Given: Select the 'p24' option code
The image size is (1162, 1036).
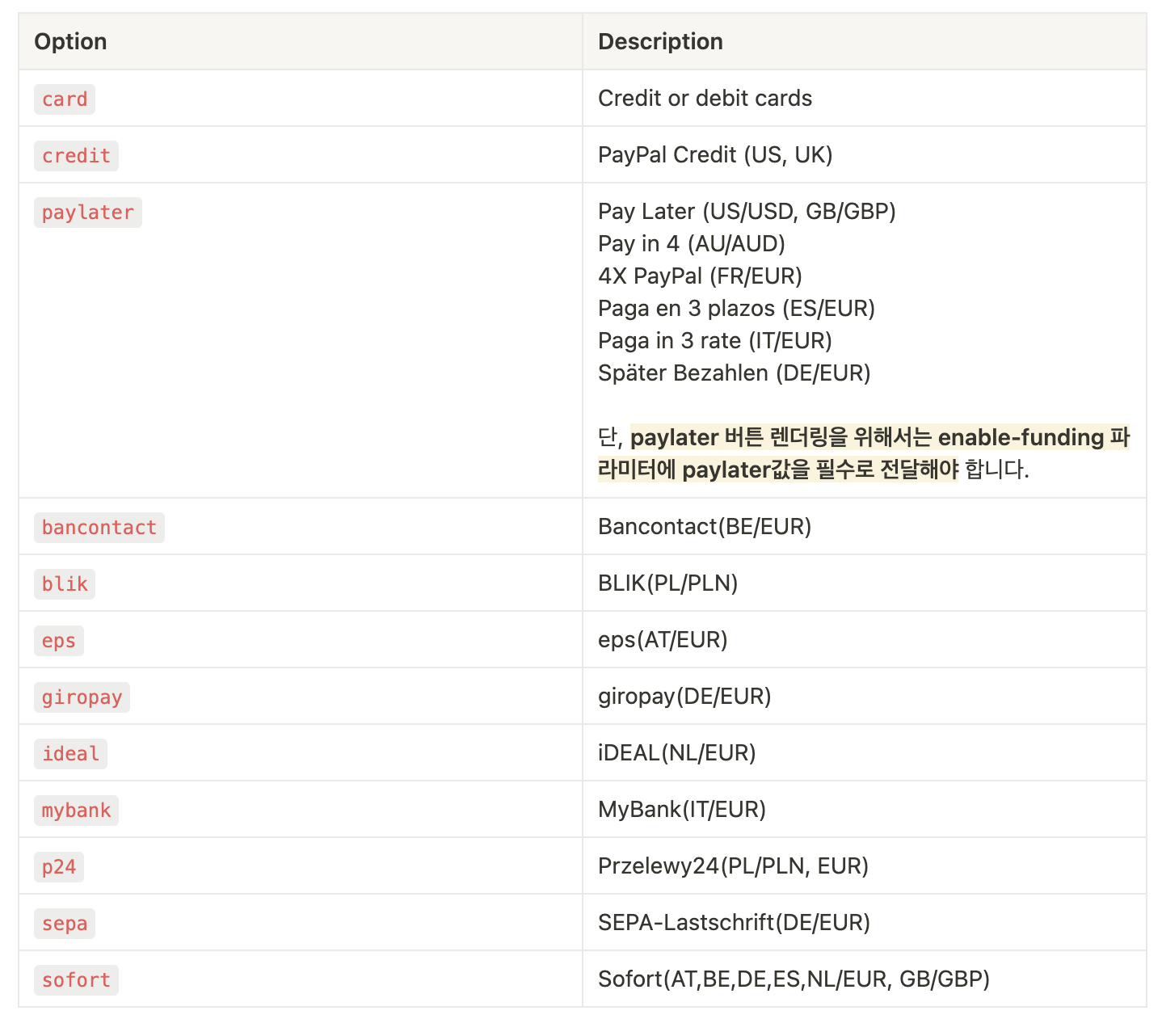Looking at the screenshot, I should tap(59, 866).
